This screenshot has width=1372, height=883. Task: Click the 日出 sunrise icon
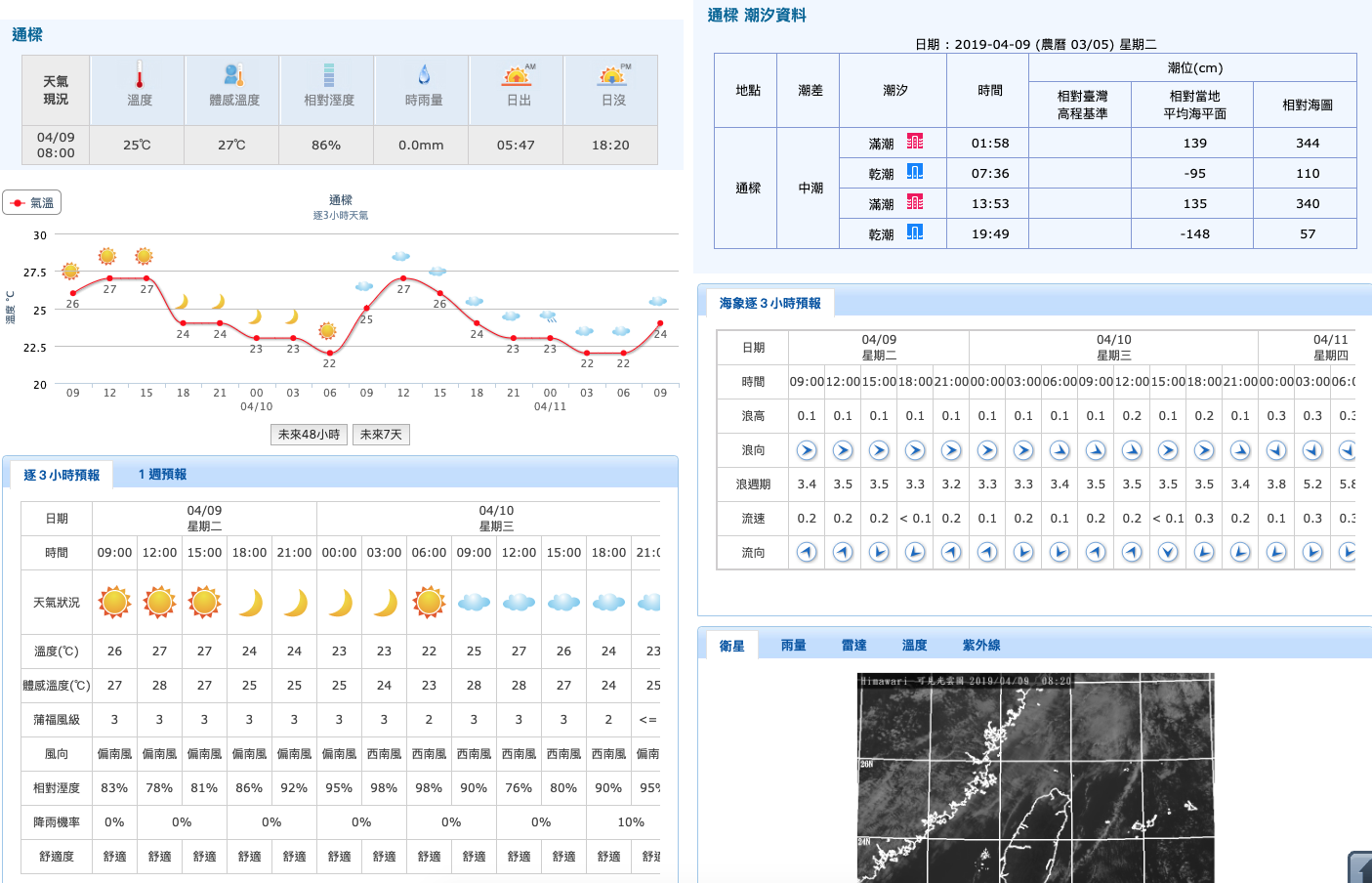[518, 75]
